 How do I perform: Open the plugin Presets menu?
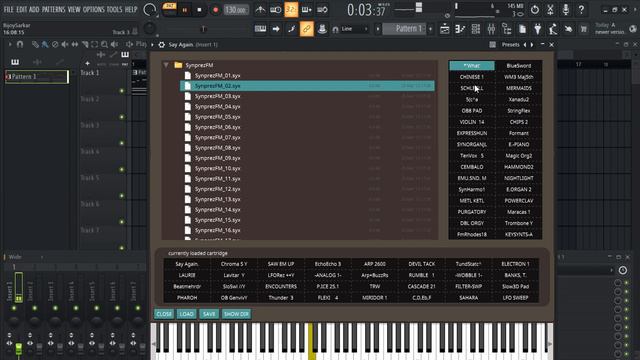(511, 44)
